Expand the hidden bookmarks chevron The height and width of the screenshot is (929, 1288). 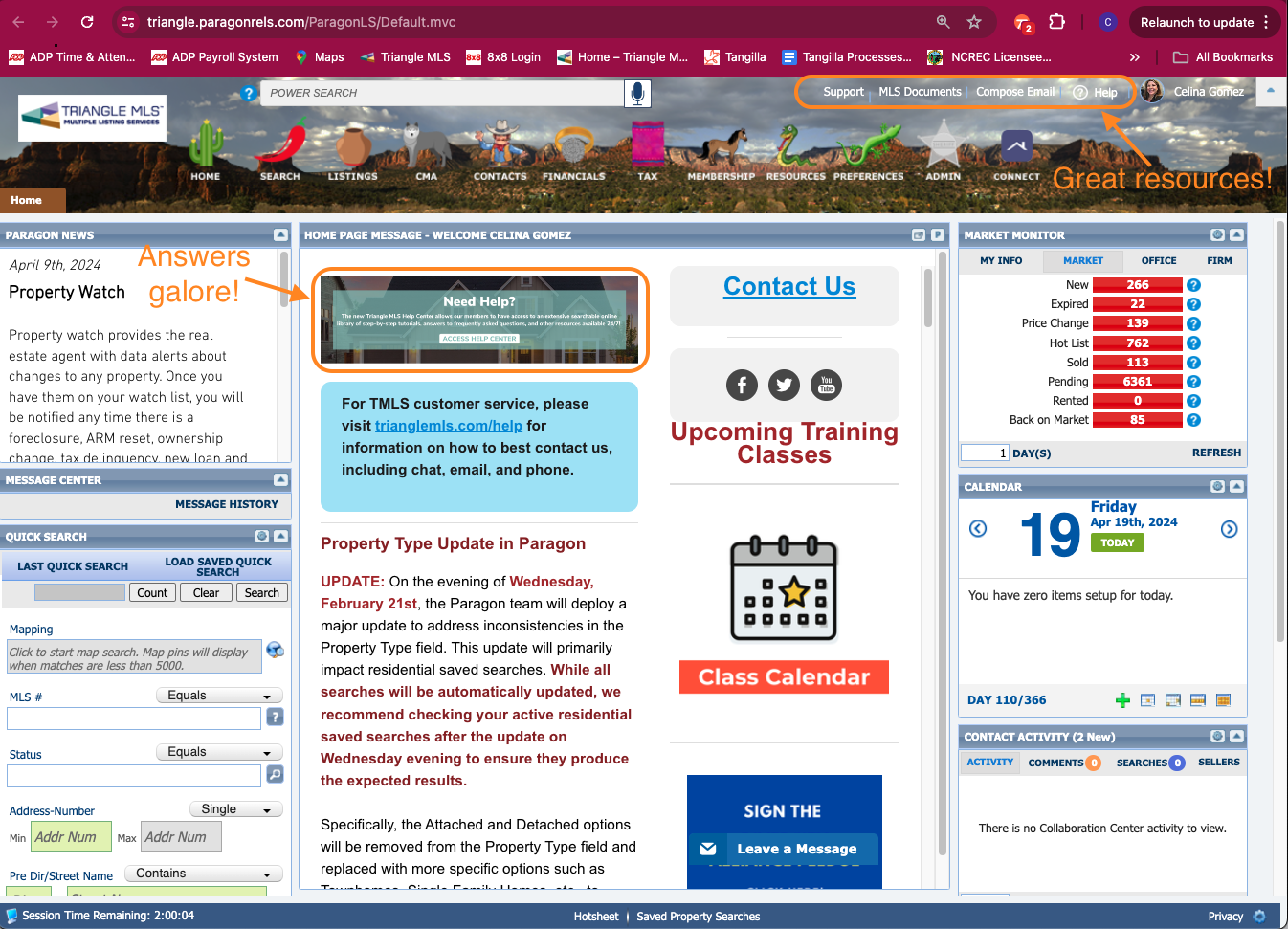pos(1134,57)
